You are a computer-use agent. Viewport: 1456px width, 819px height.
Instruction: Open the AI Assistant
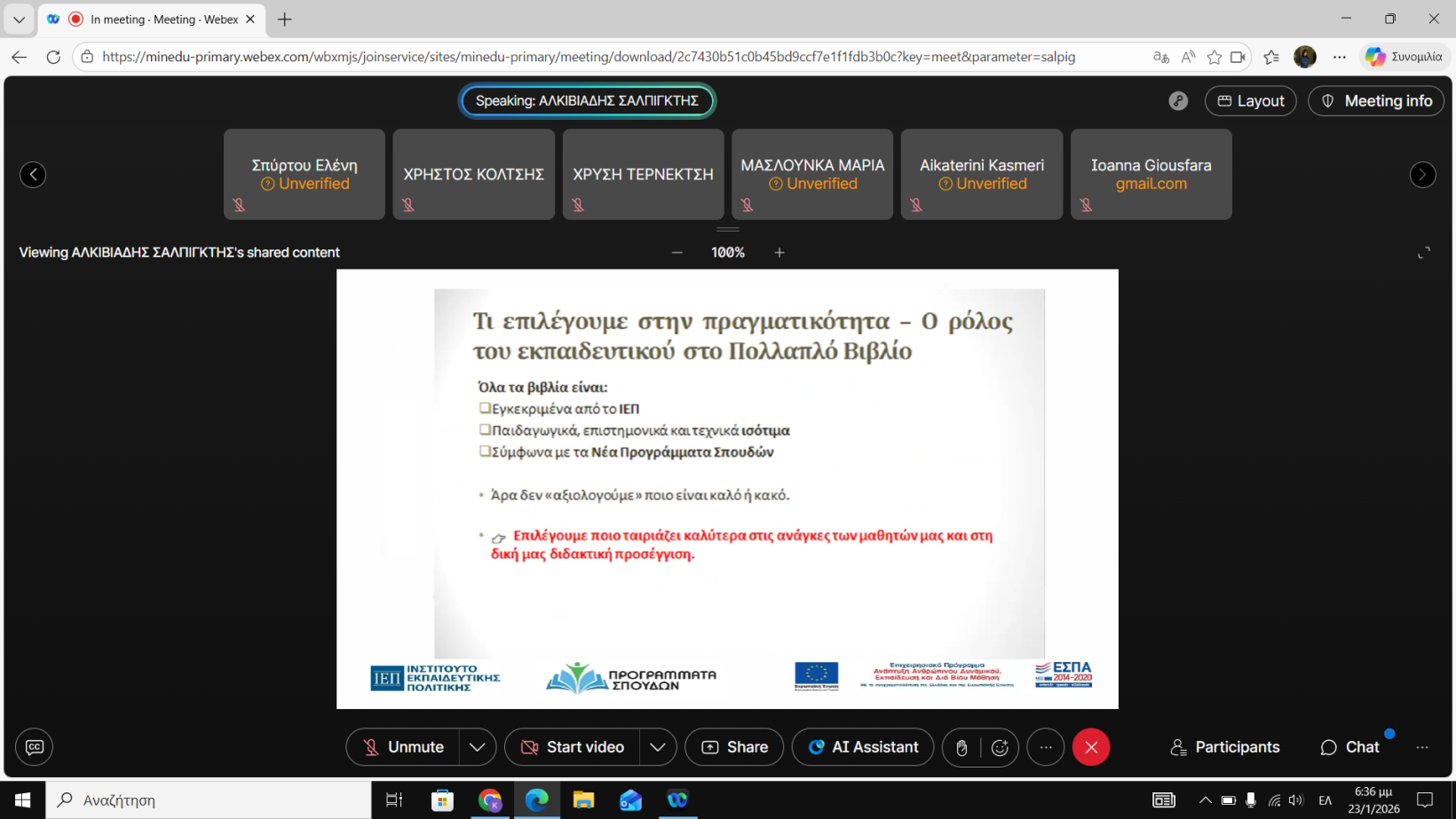click(x=863, y=747)
